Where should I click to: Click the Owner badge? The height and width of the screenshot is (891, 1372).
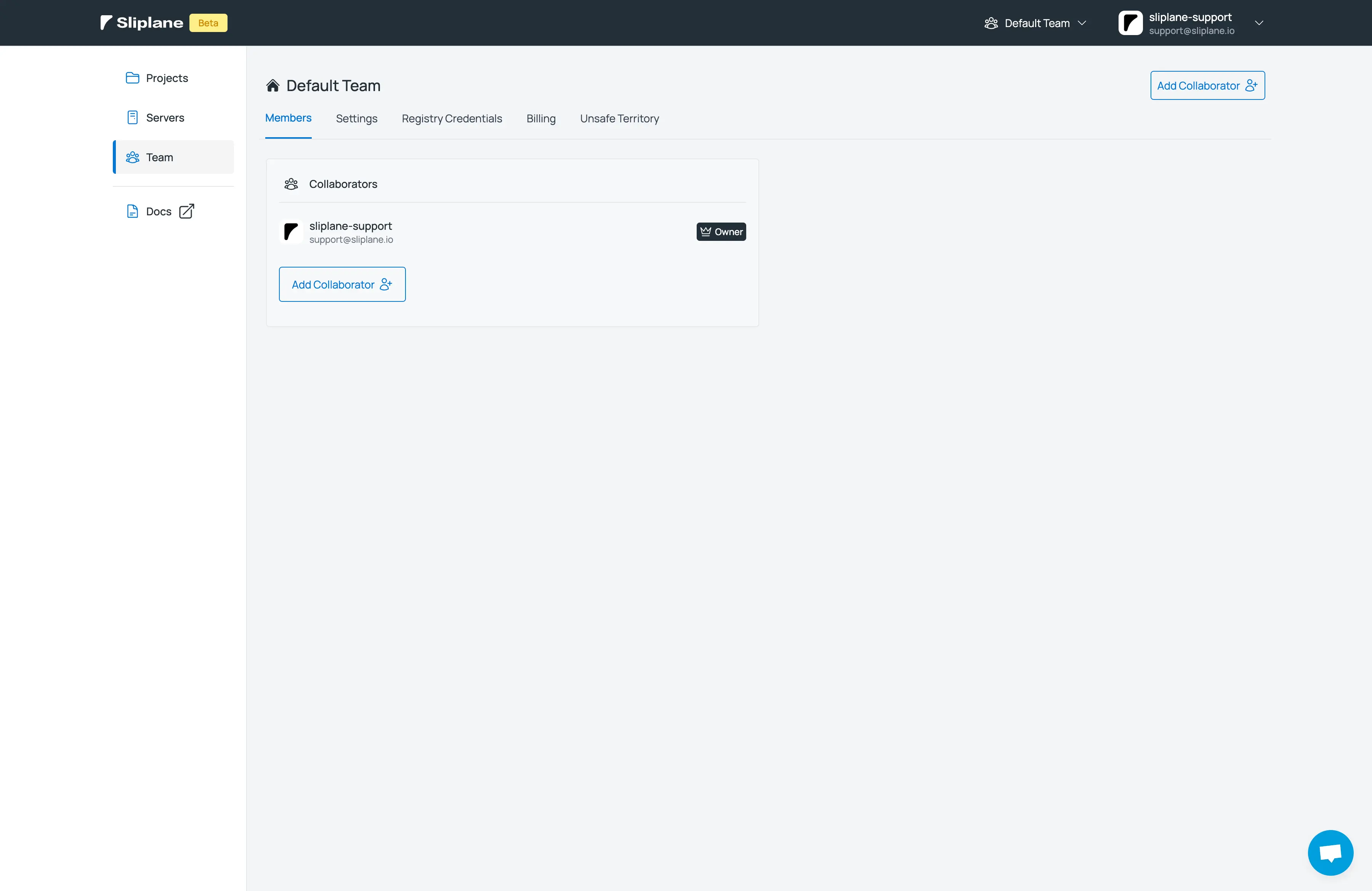click(721, 232)
